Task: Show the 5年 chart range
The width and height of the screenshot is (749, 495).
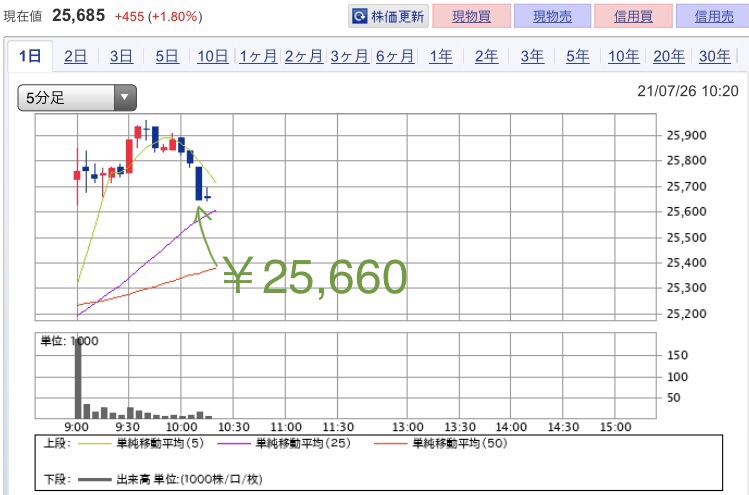Action: point(578,56)
